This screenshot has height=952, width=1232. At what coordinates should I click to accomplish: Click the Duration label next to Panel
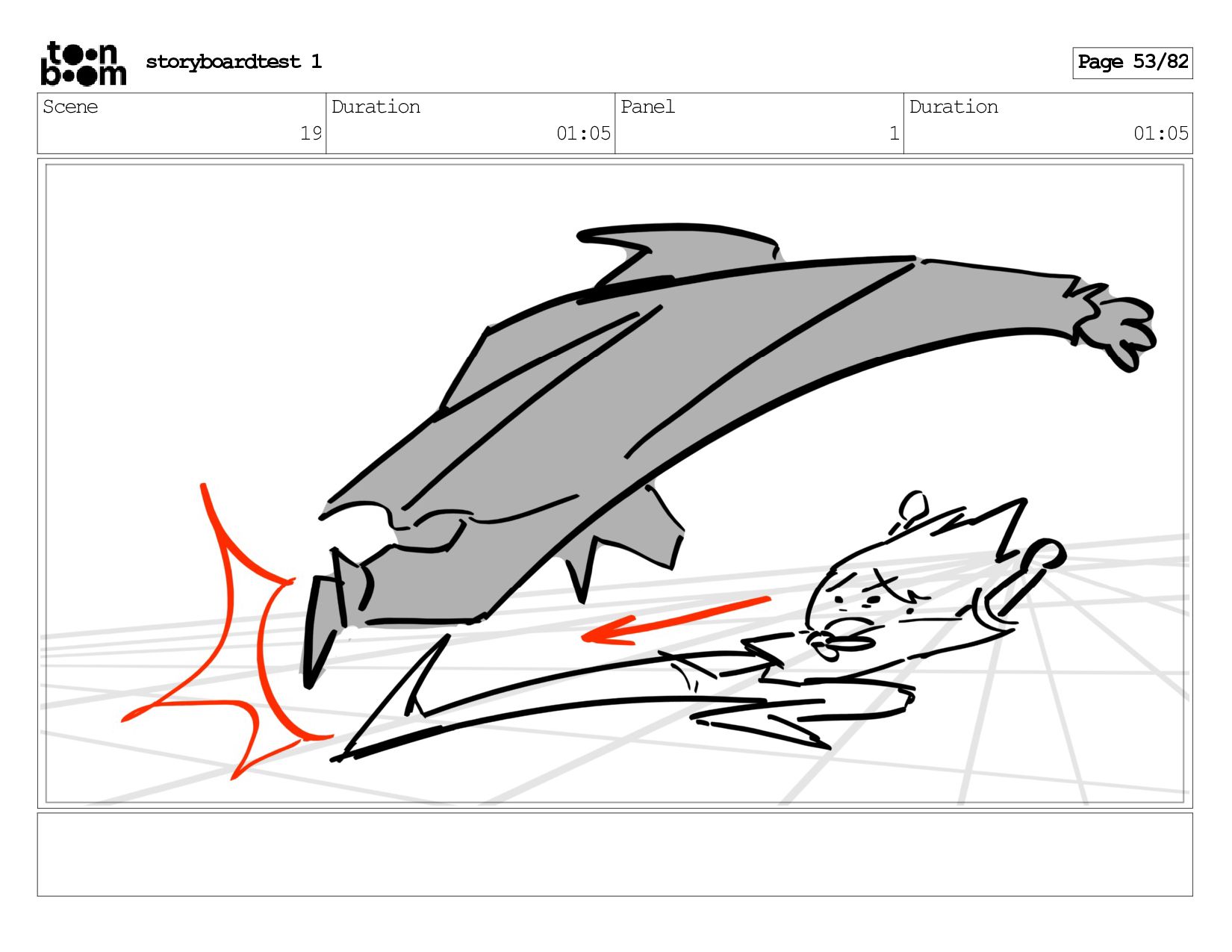point(953,107)
